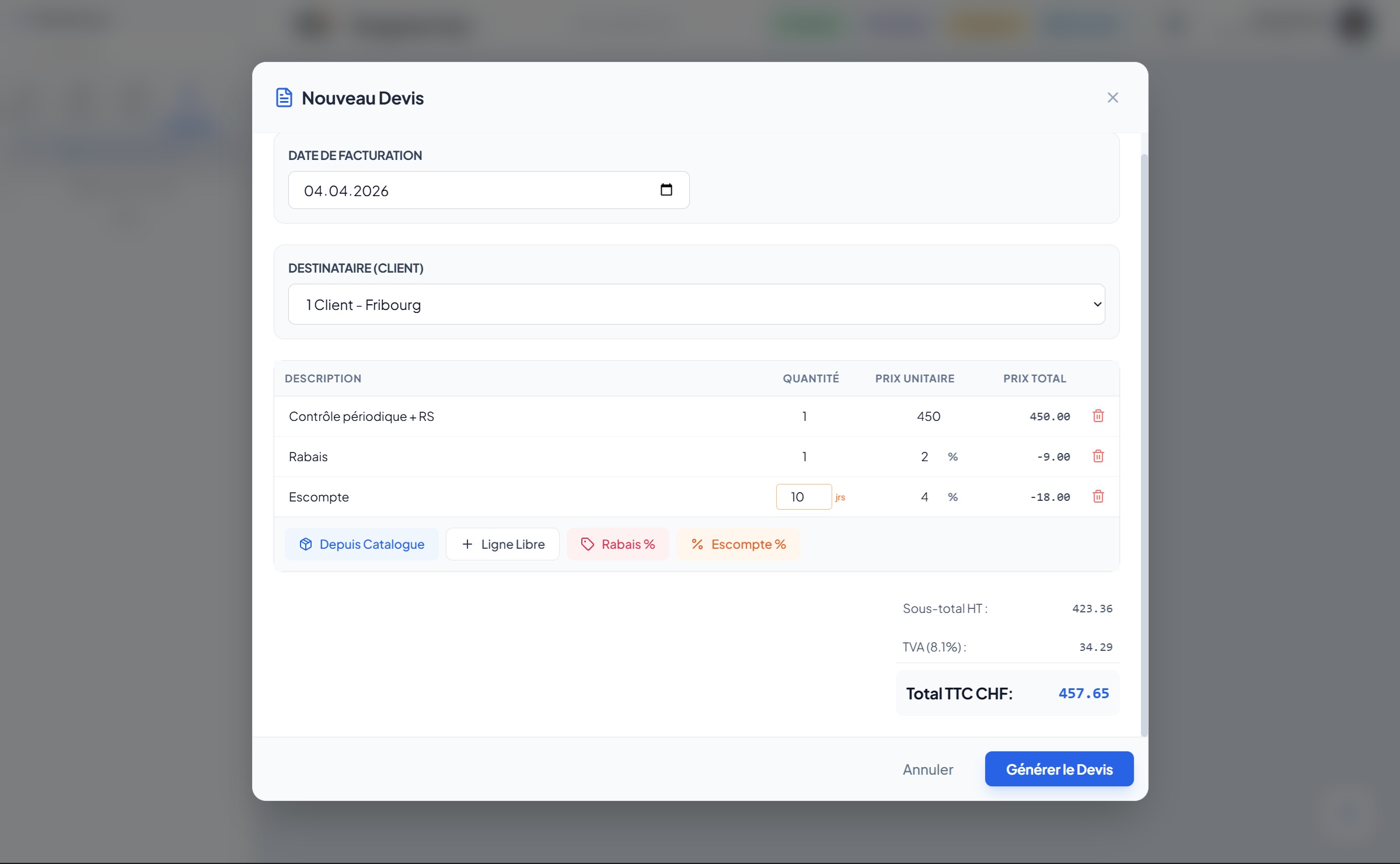The width and height of the screenshot is (1400, 864).
Task: Remove the Escompte line via trash icon
Action: point(1098,497)
